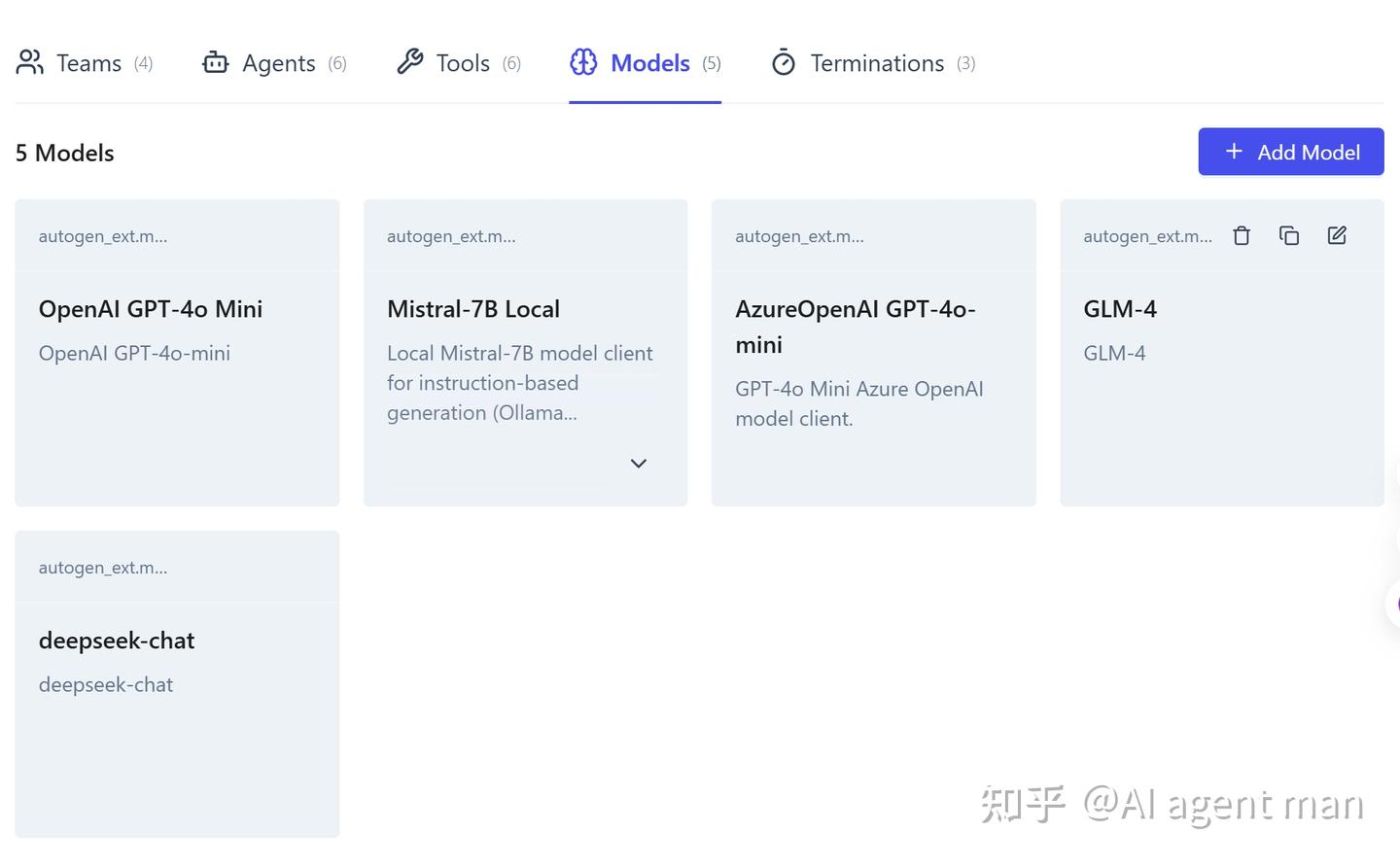Click the plus icon inside Add Model

click(x=1233, y=152)
